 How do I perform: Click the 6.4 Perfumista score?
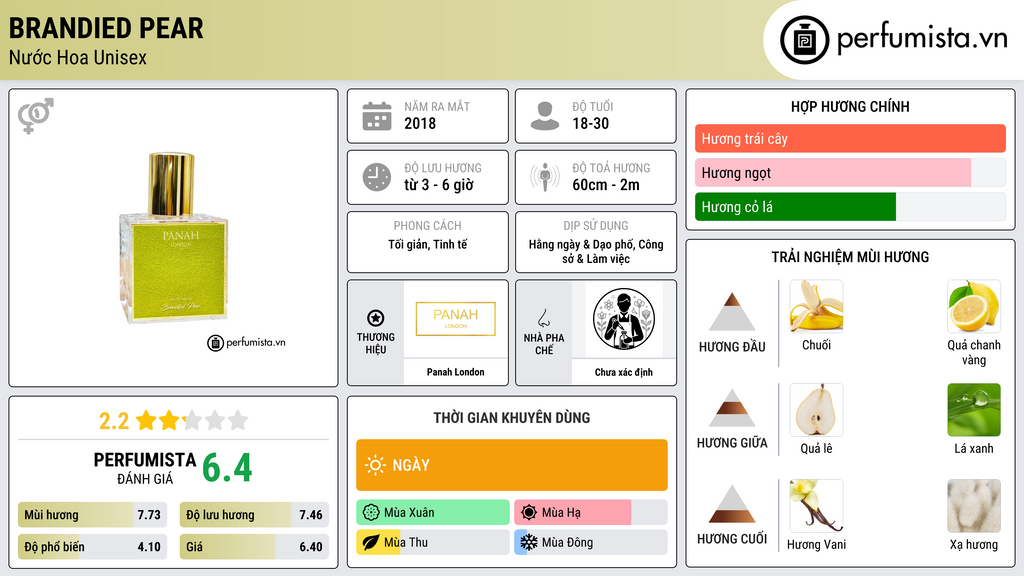click(227, 468)
